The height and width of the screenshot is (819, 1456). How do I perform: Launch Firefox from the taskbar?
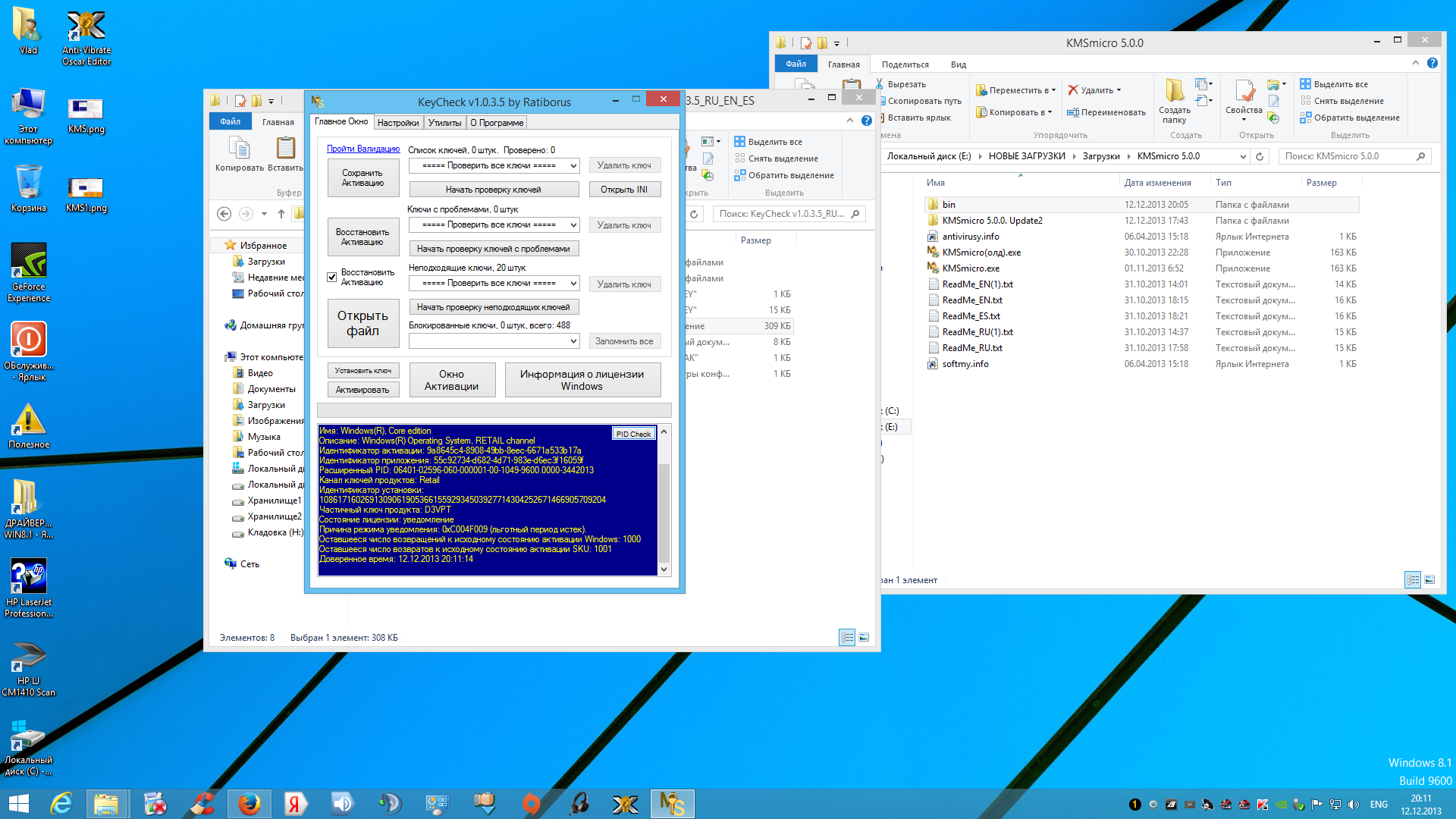249,804
